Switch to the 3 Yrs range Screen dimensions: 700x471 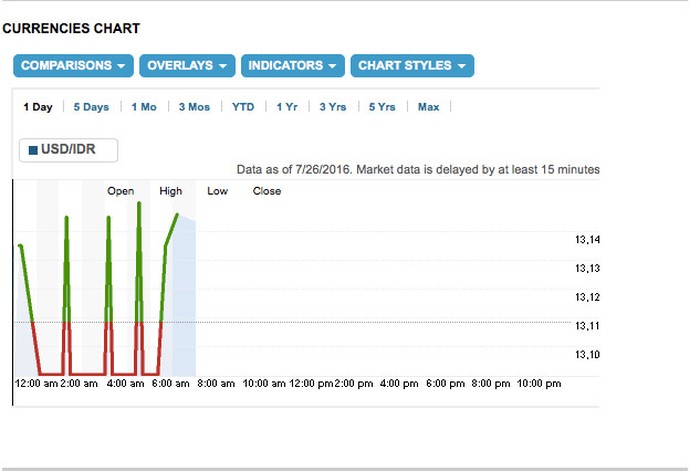[333, 107]
